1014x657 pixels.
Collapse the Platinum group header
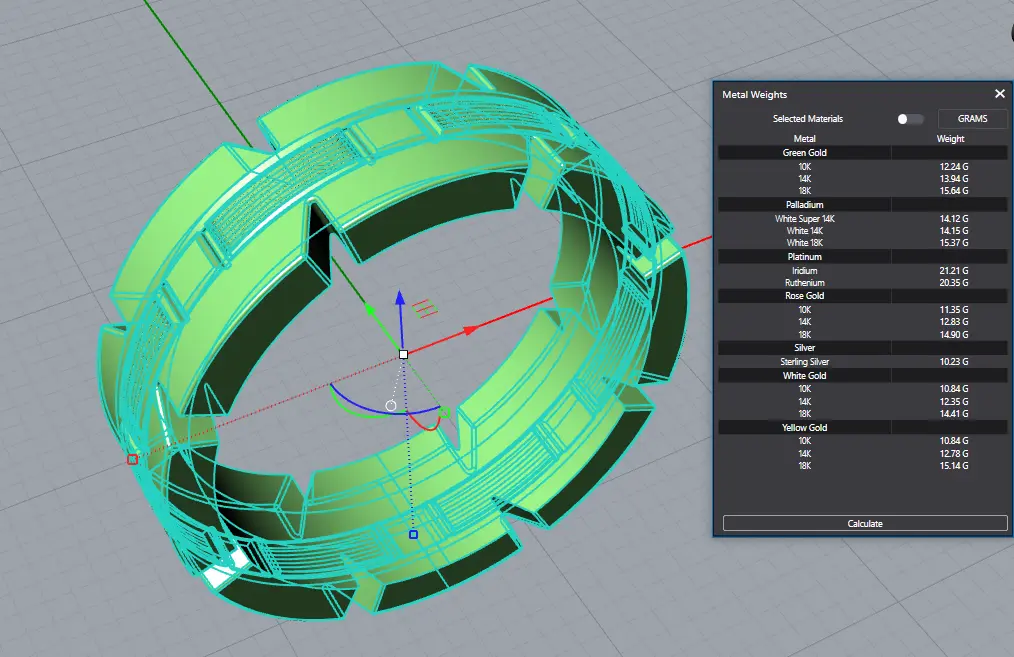click(x=804, y=257)
